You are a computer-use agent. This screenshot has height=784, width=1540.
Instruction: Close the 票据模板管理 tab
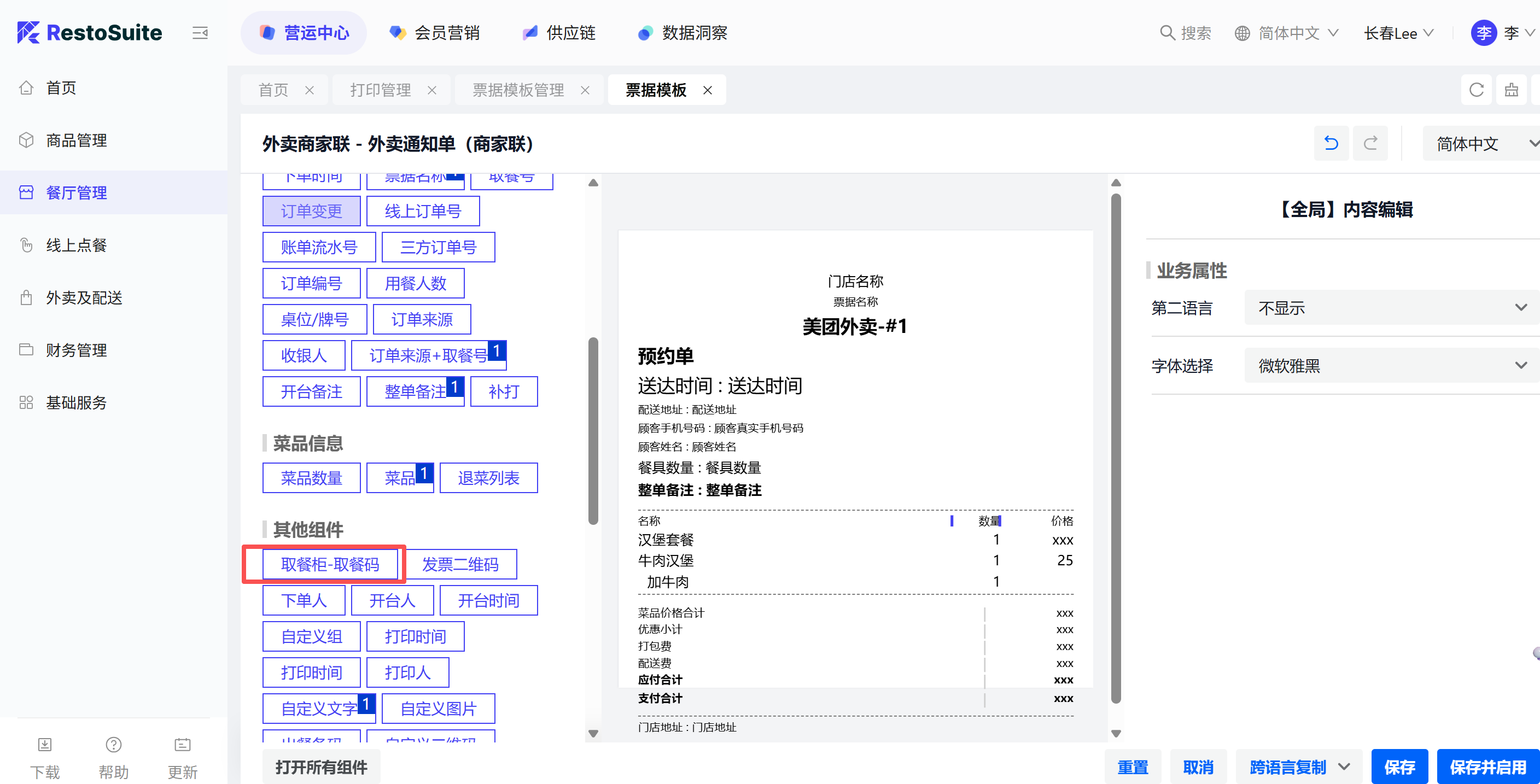click(585, 90)
